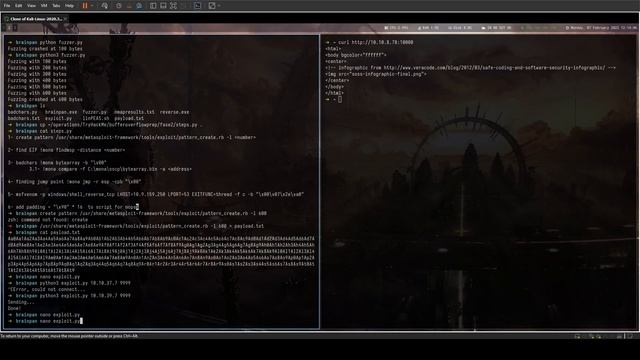The width and height of the screenshot is (640, 360).
Task: Click the 'cat payload.txt' command line
Action: point(44,232)
